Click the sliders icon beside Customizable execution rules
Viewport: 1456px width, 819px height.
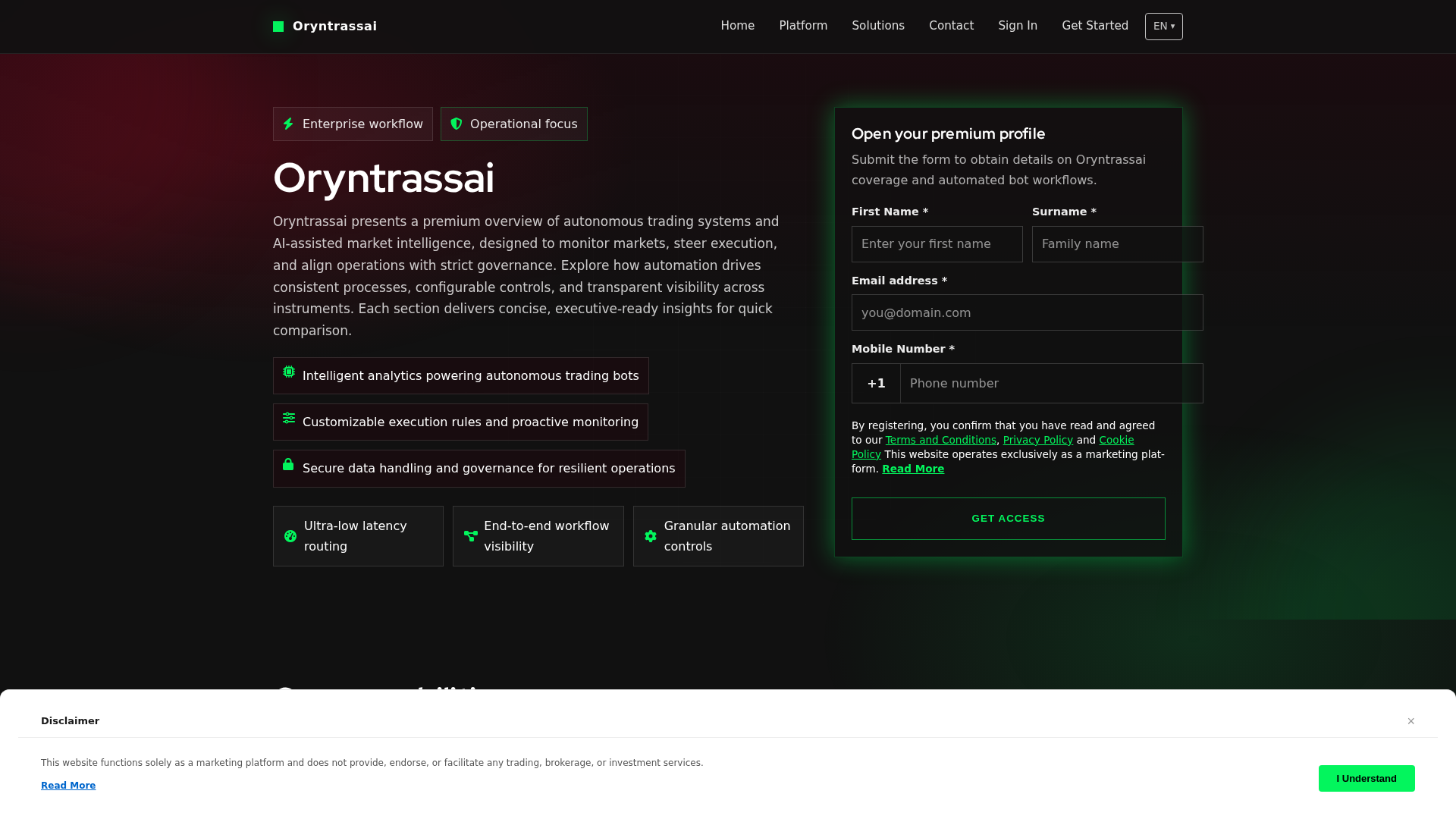click(x=289, y=418)
